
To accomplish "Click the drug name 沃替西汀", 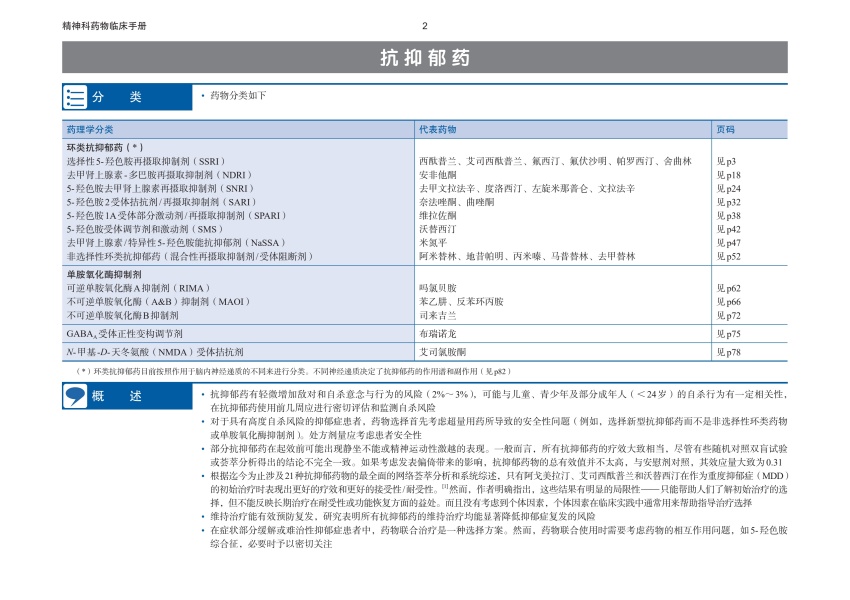I will 437,229.
